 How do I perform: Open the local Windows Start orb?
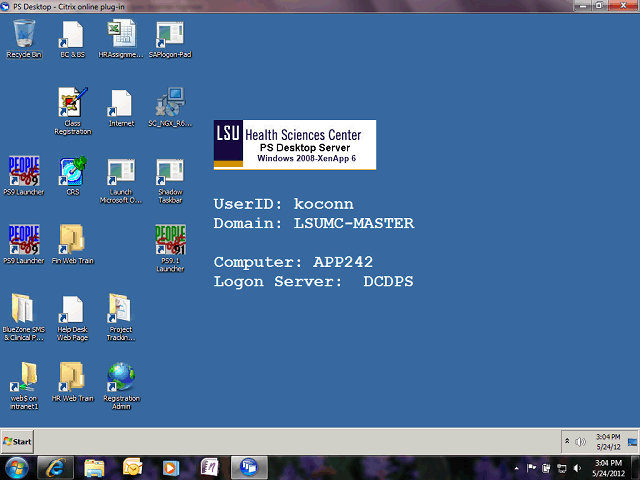(x=14, y=468)
